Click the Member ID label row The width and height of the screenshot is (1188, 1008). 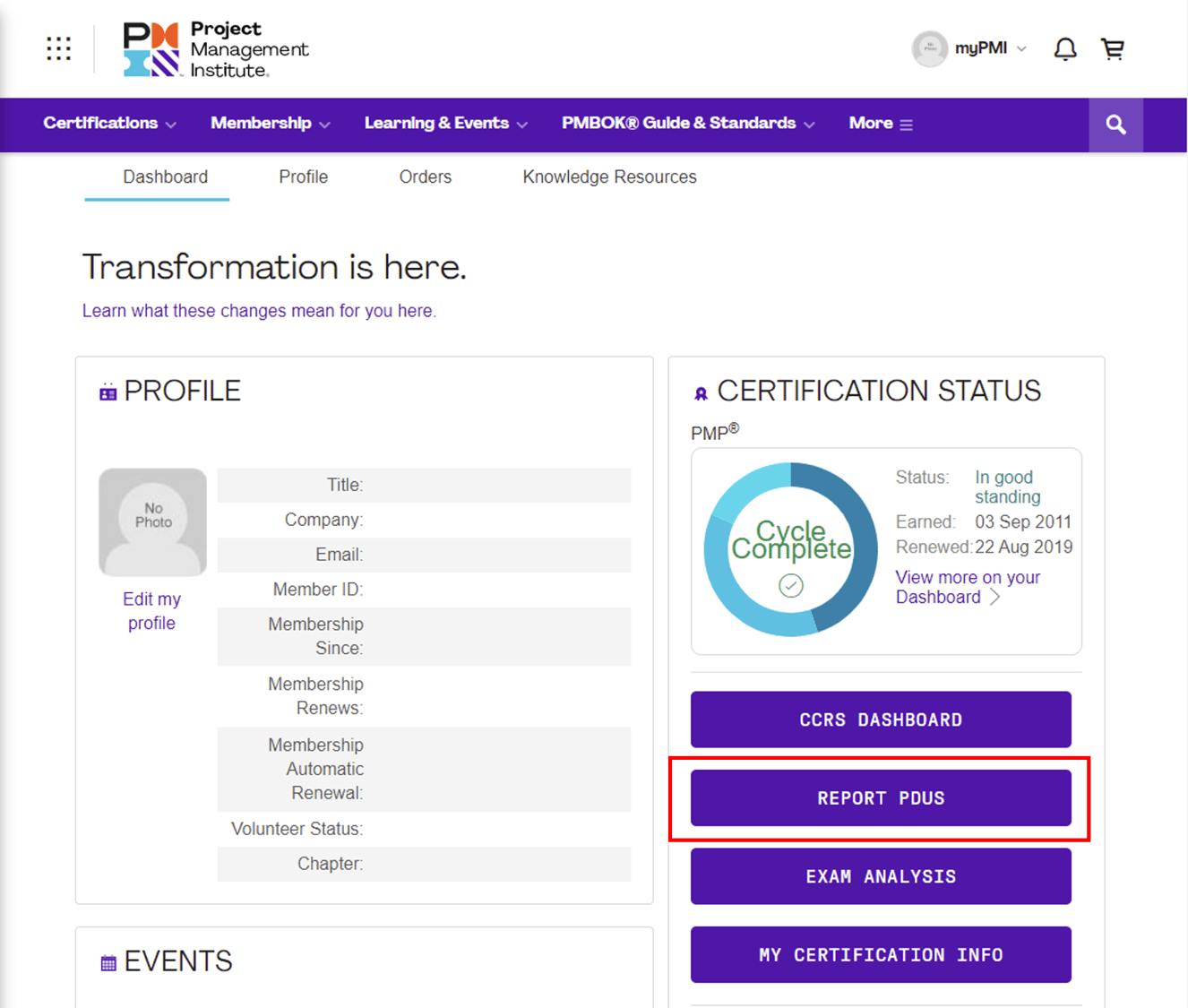pyautogui.click(x=424, y=590)
